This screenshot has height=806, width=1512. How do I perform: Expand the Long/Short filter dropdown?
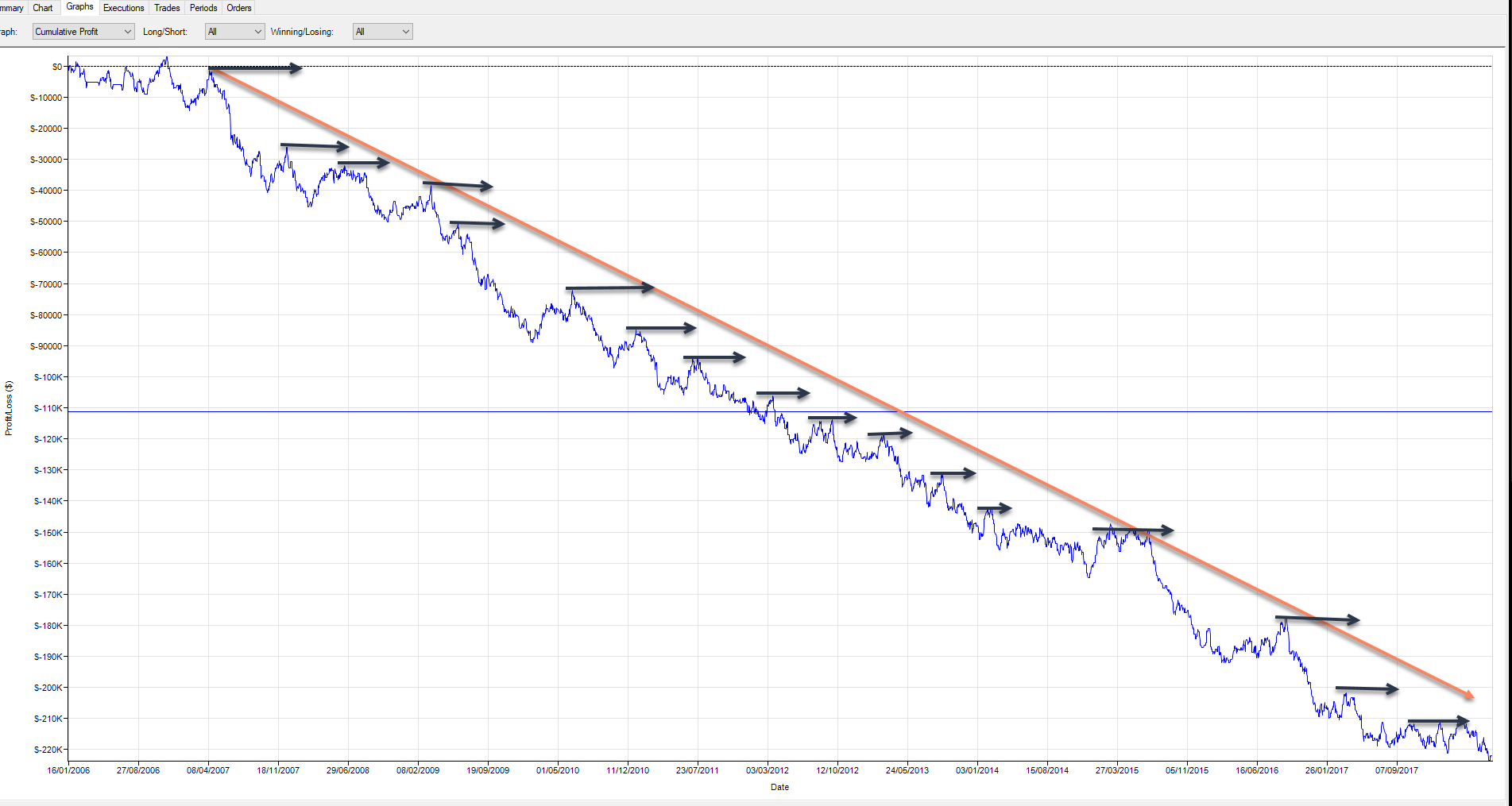click(x=235, y=32)
